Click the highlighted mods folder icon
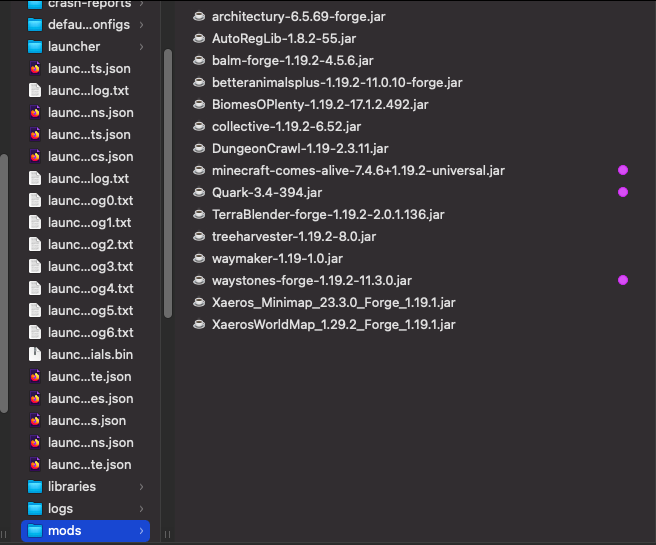The width and height of the screenshot is (656, 545). point(35,531)
